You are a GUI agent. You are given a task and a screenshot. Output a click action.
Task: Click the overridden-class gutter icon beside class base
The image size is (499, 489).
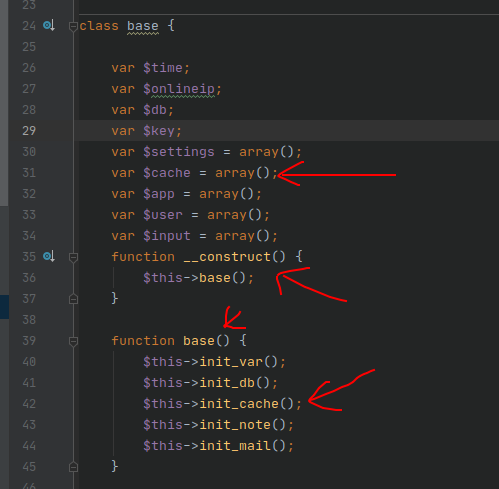click(x=49, y=26)
